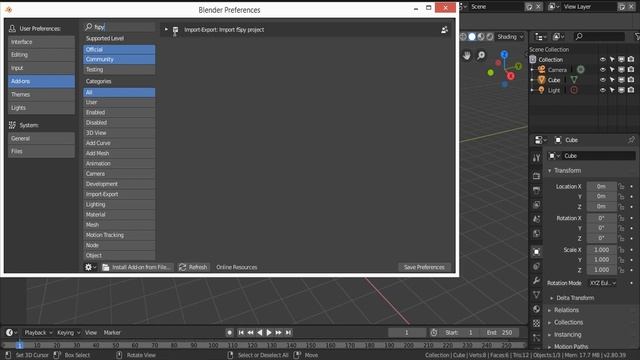Open the preferences gear dropdown menu

pyautogui.click(x=90, y=267)
